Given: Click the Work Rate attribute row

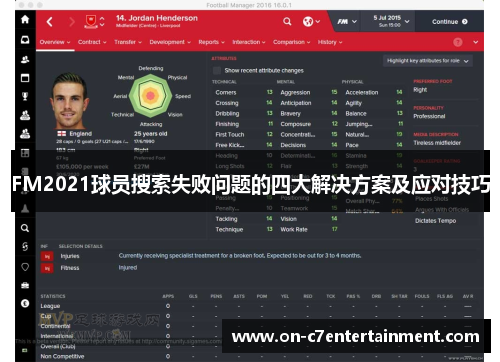Looking at the screenshot, I should coord(309,229).
